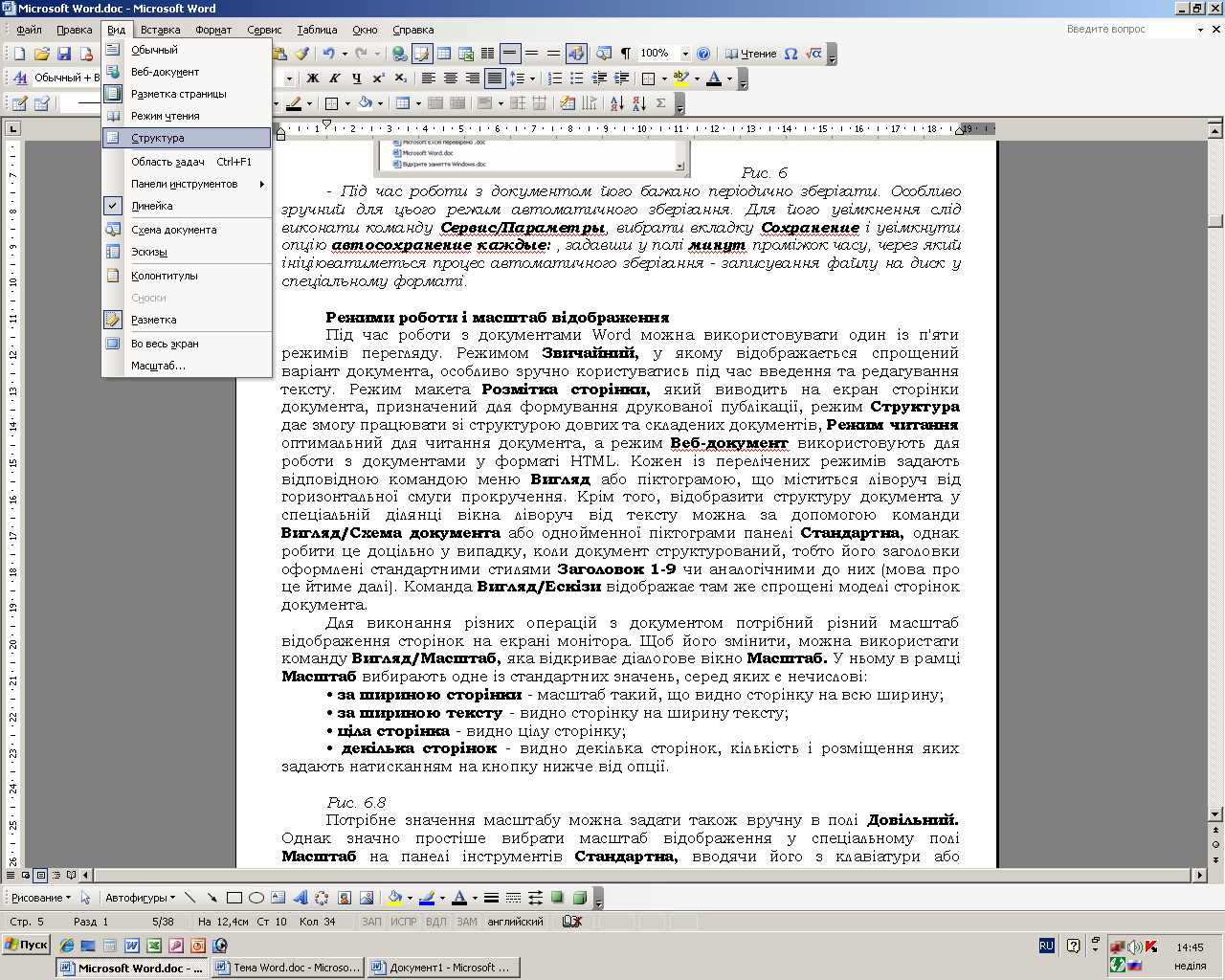Apply a numbered list
This screenshot has height=980, width=1225.
[555, 78]
